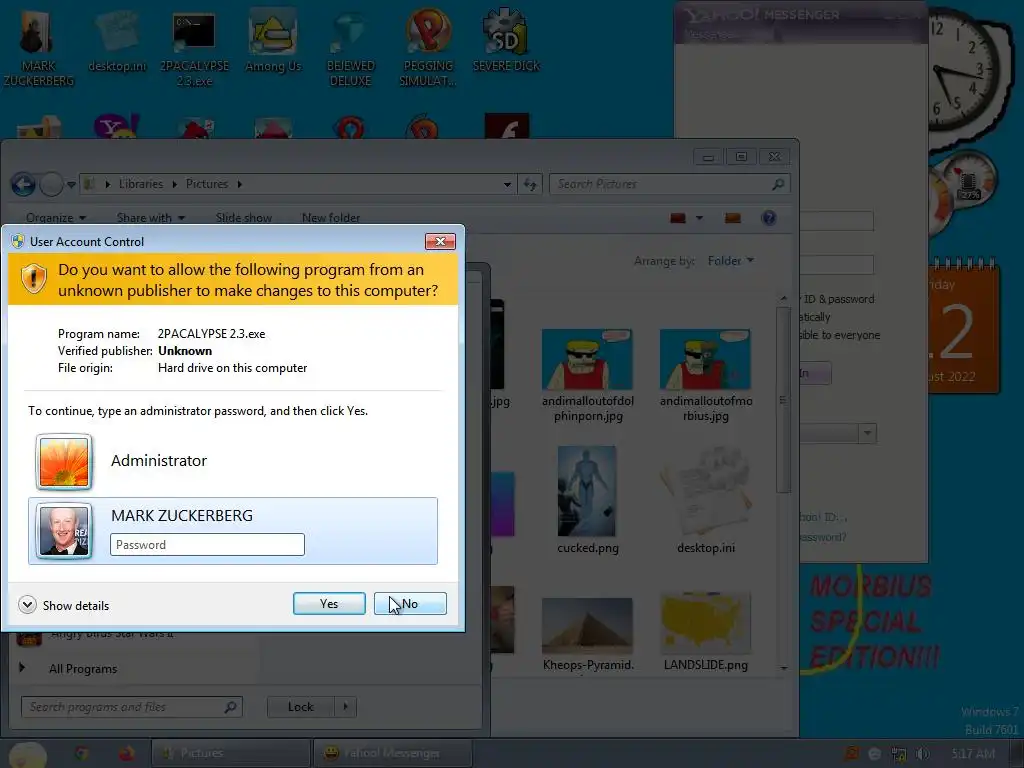This screenshot has width=1024, height=768.
Task: Click New folder in Explorer toolbar
Action: click(331, 218)
